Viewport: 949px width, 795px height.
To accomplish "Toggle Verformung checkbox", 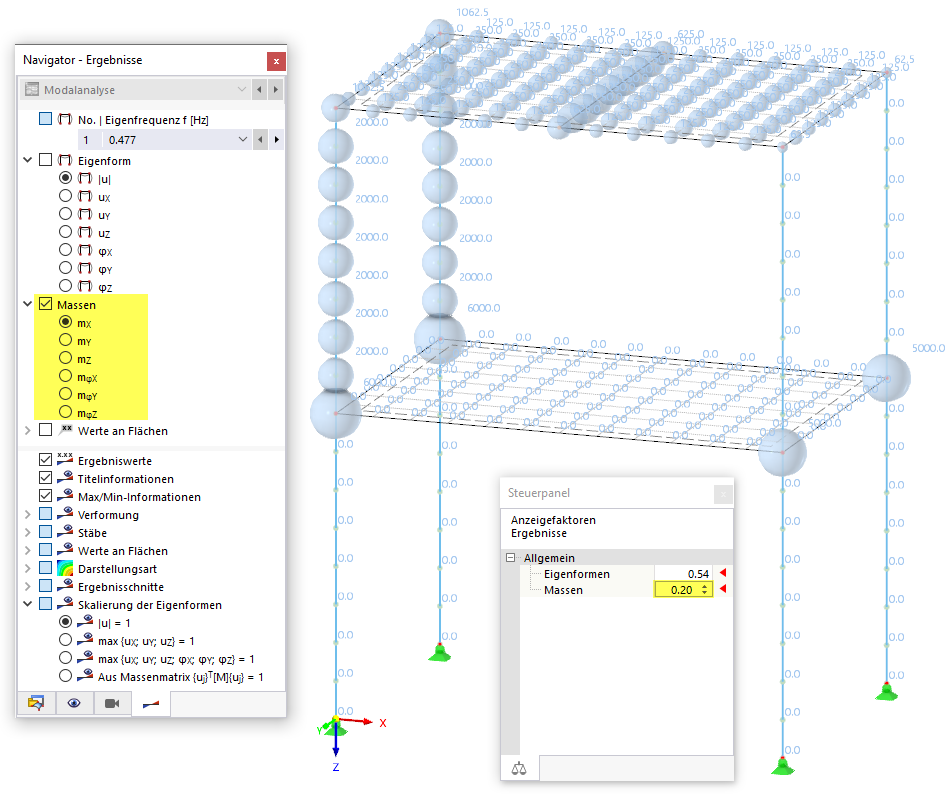I will (x=45, y=514).
